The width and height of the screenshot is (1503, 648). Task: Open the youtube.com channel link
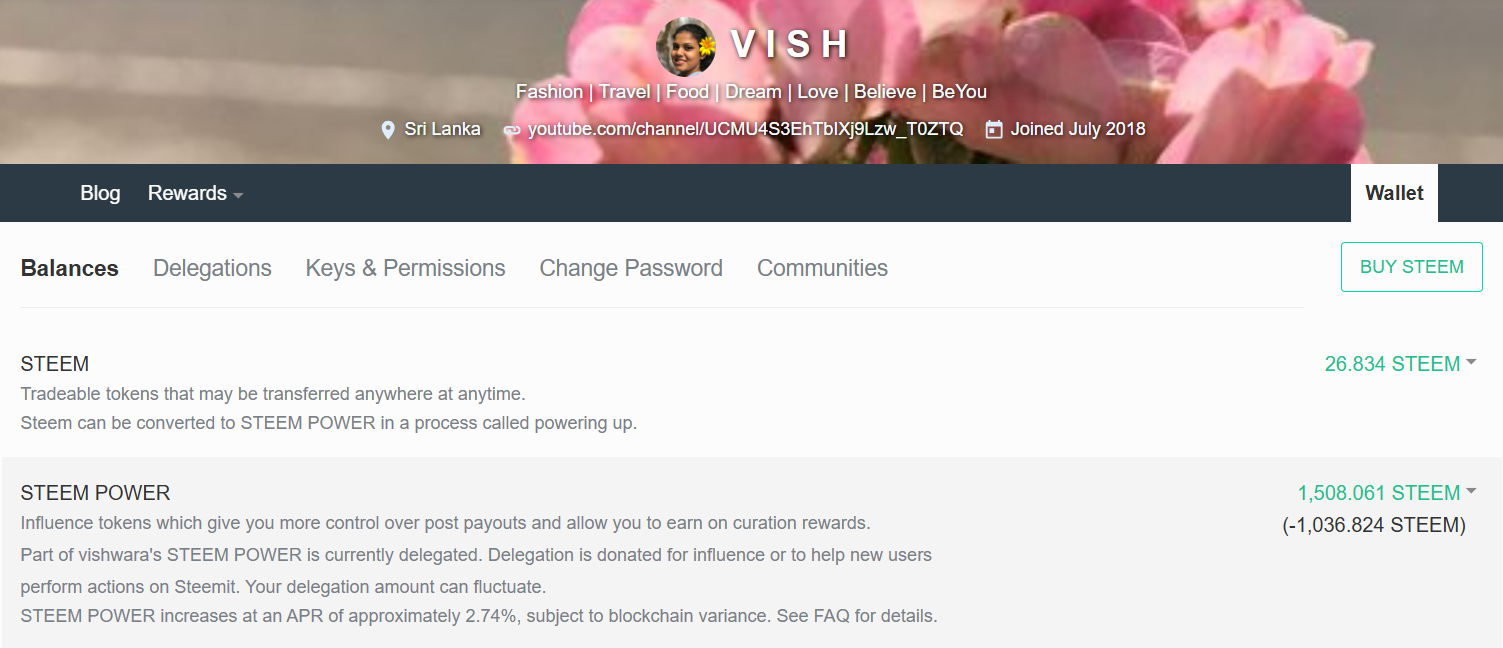745,129
